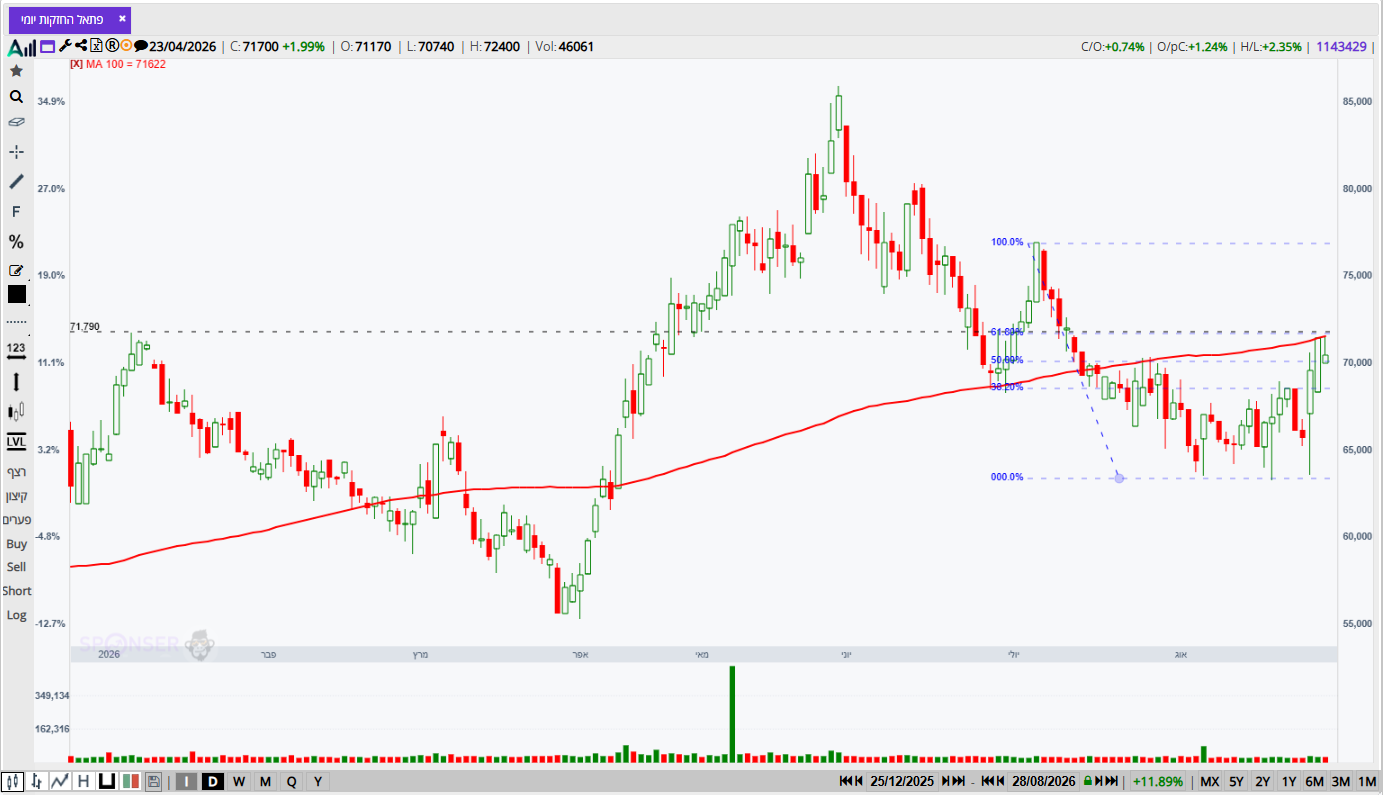Click the Fibonacci 0.0% anchor point handle
Viewport: 1386px width, 795px height.
point(1119,478)
